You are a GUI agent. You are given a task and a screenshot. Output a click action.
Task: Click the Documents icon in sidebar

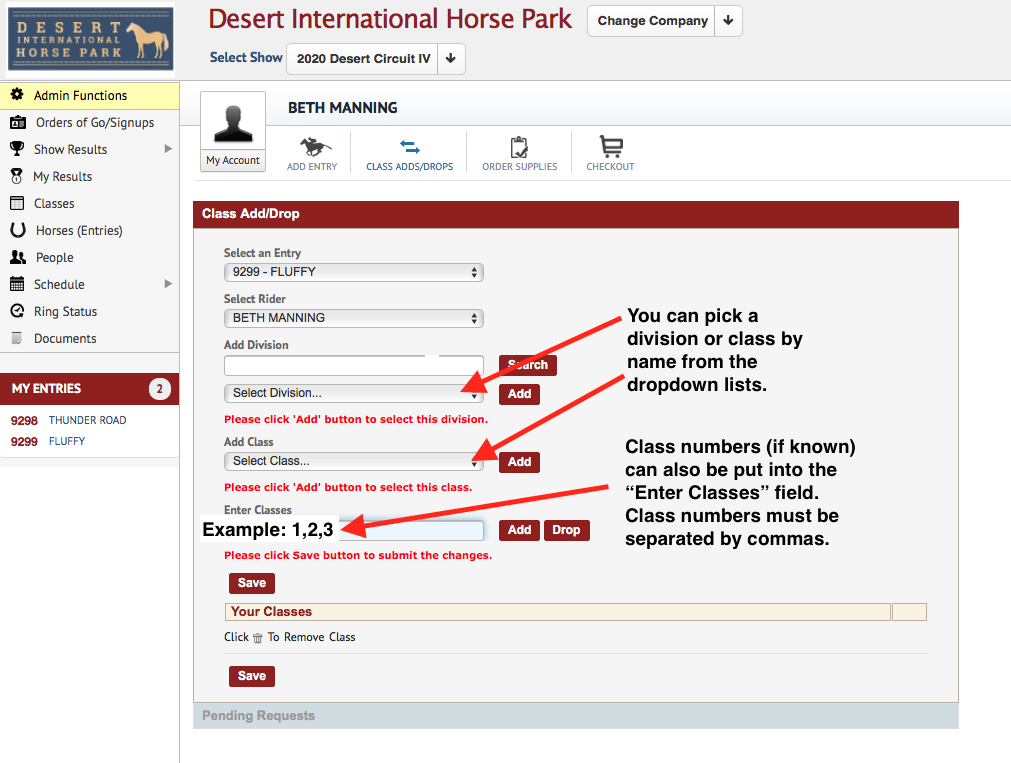[17, 338]
